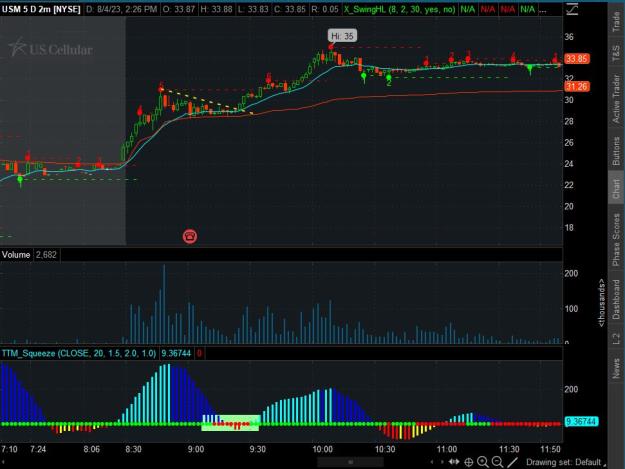Image resolution: width=625 pixels, height=469 pixels.
Task: Click the 10:00 time axis label
Action: click(x=322, y=449)
